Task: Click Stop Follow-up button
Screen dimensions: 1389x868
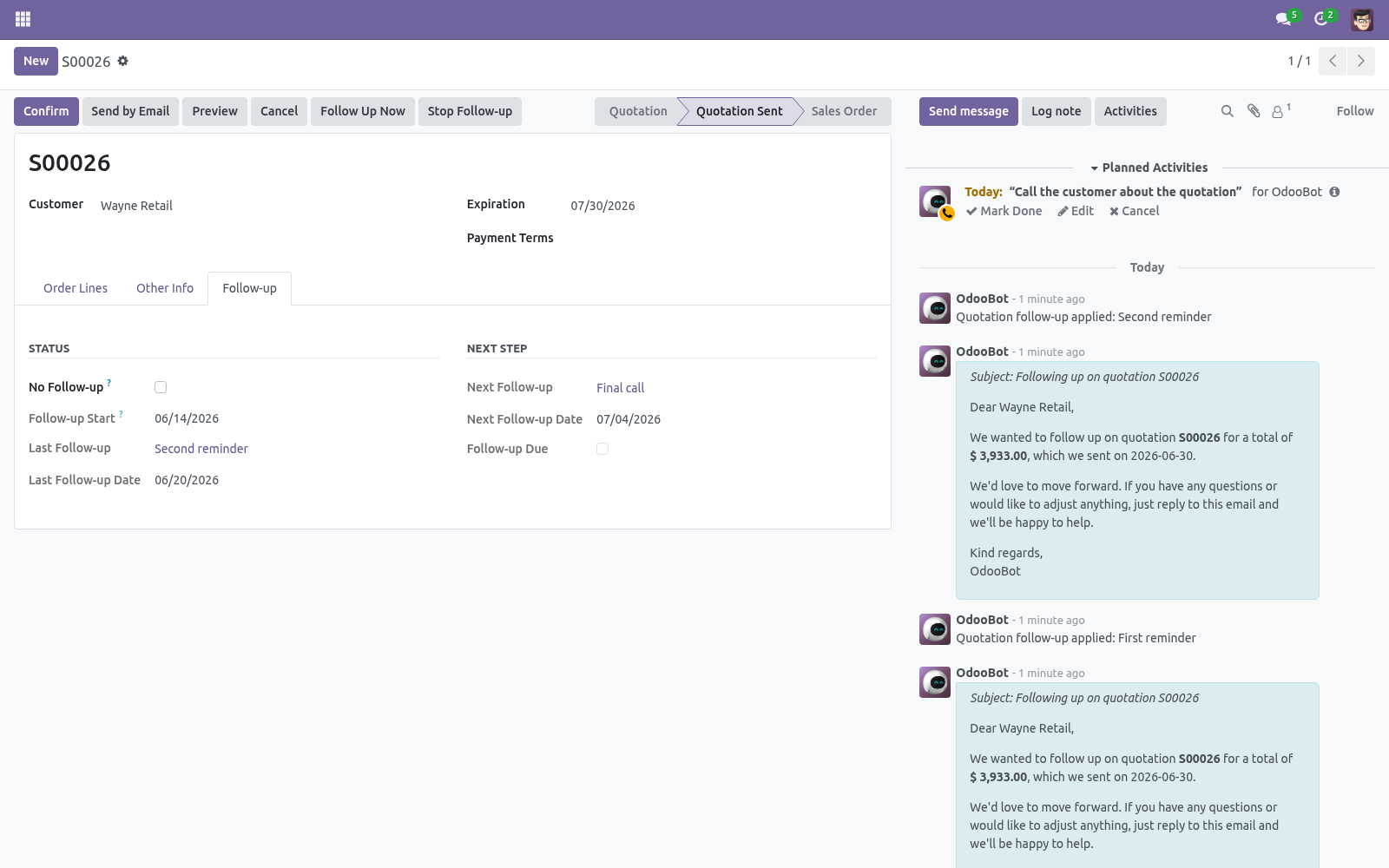Action: tap(470, 111)
